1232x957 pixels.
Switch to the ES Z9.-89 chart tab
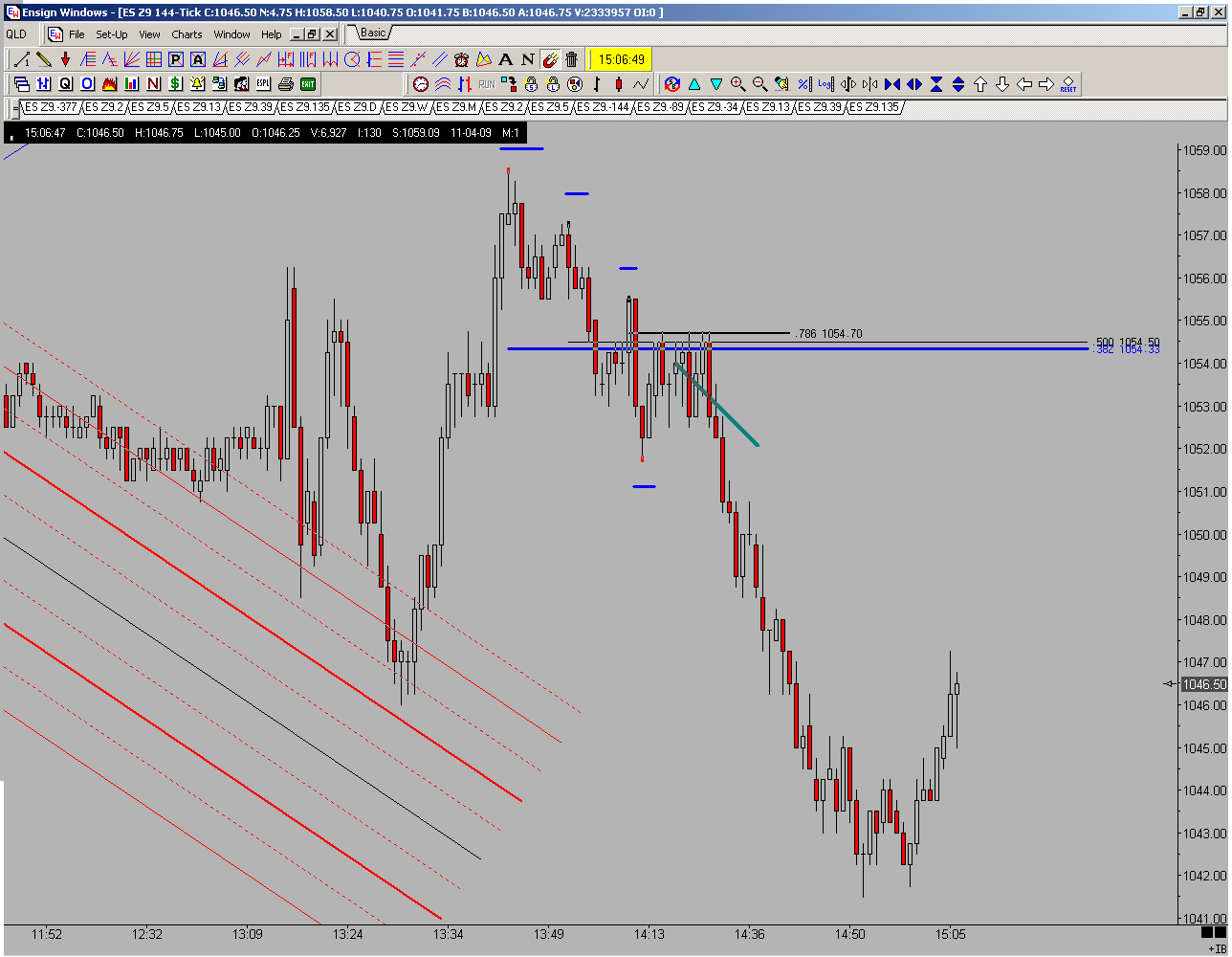pyautogui.click(x=662, y=107)
